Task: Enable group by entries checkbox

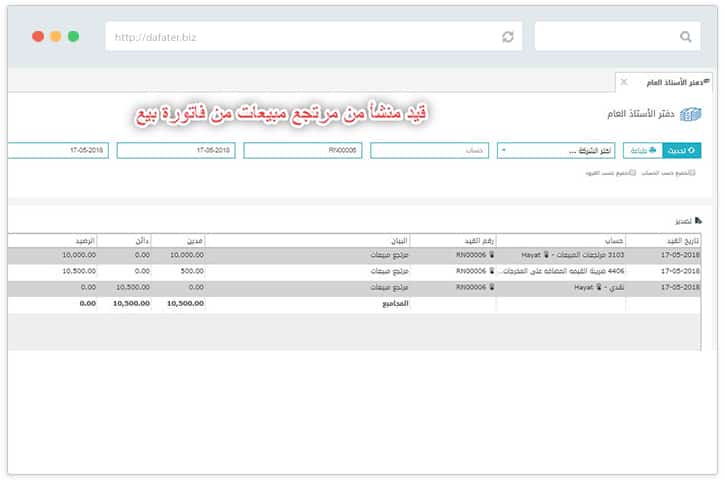Action: point(633,173)
